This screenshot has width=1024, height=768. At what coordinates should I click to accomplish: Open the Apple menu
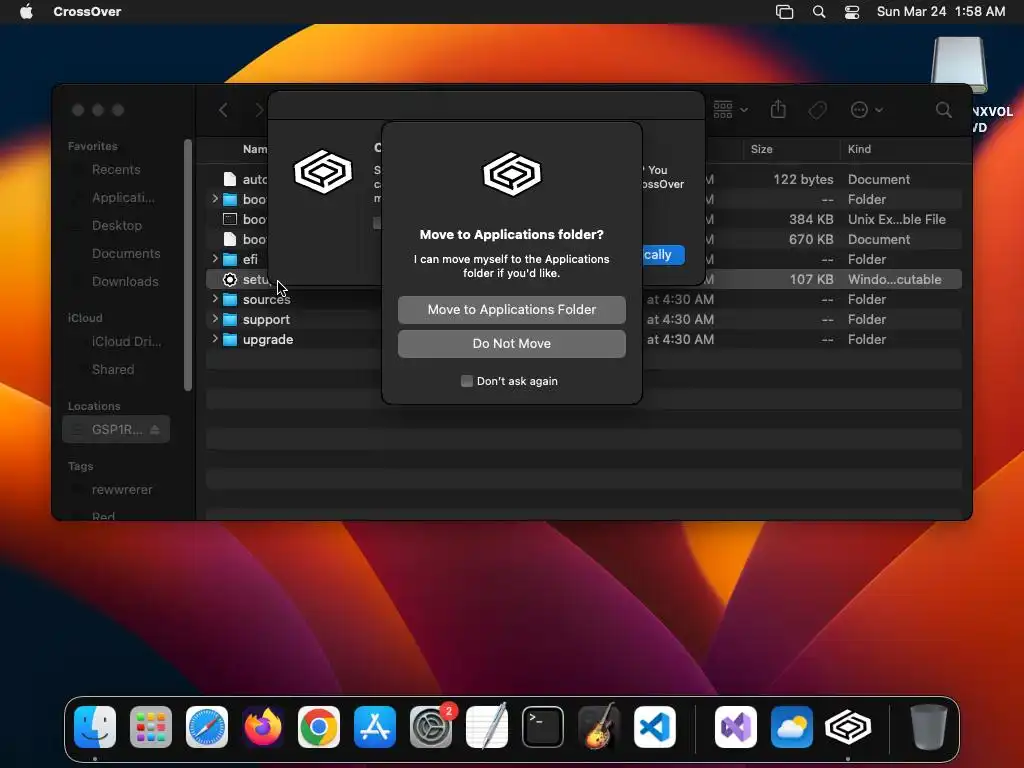26,11
